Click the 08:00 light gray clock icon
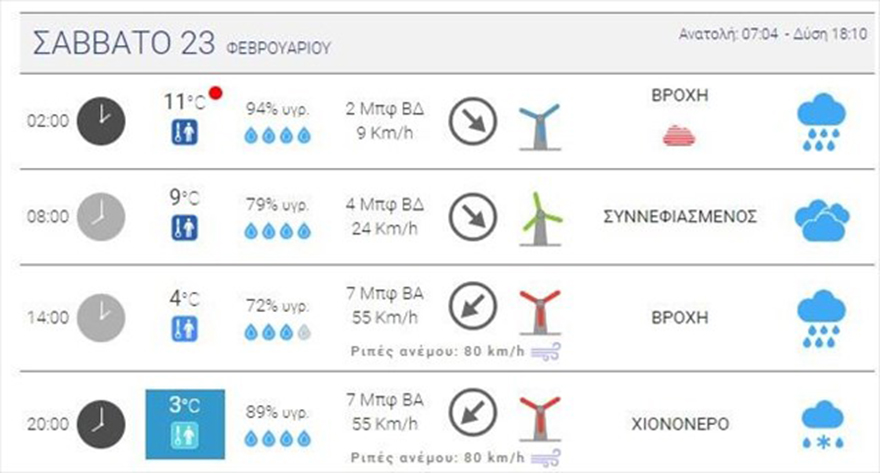Viewport: 880px width, 473px height. [102, 216]
